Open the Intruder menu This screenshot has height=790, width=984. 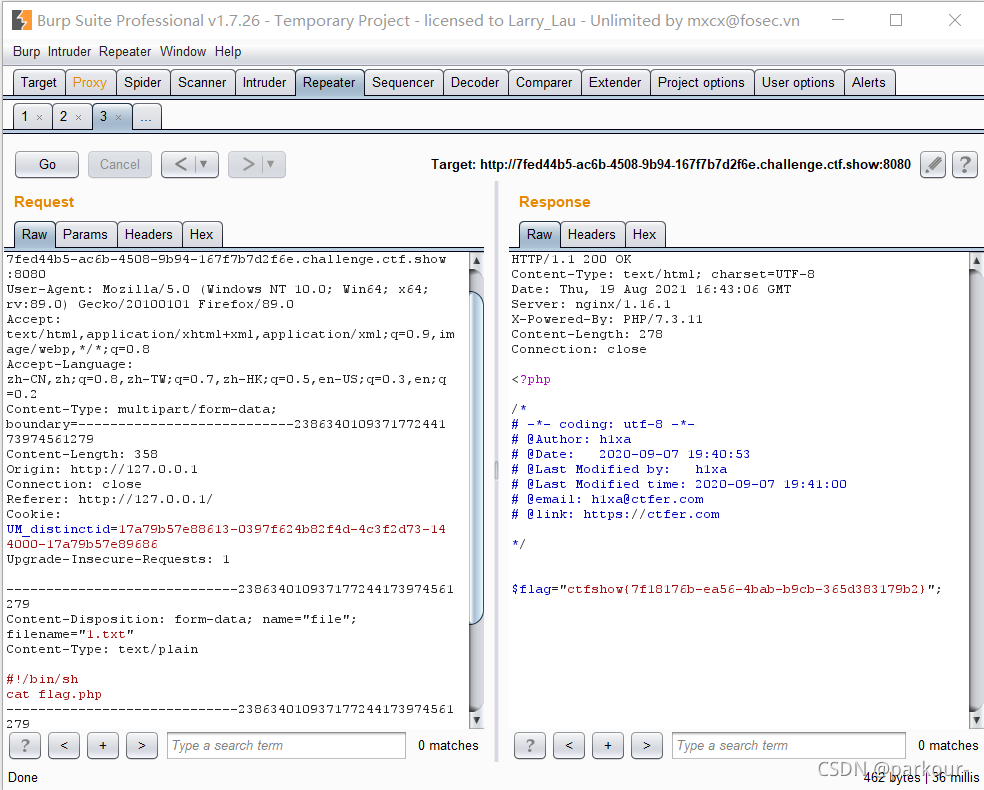(69, 51)
